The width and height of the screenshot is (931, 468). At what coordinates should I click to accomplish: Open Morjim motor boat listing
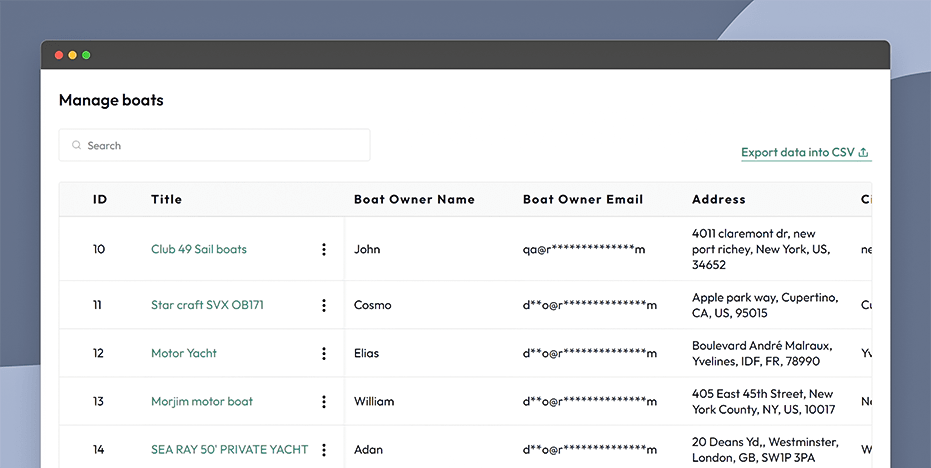point(202,401)
